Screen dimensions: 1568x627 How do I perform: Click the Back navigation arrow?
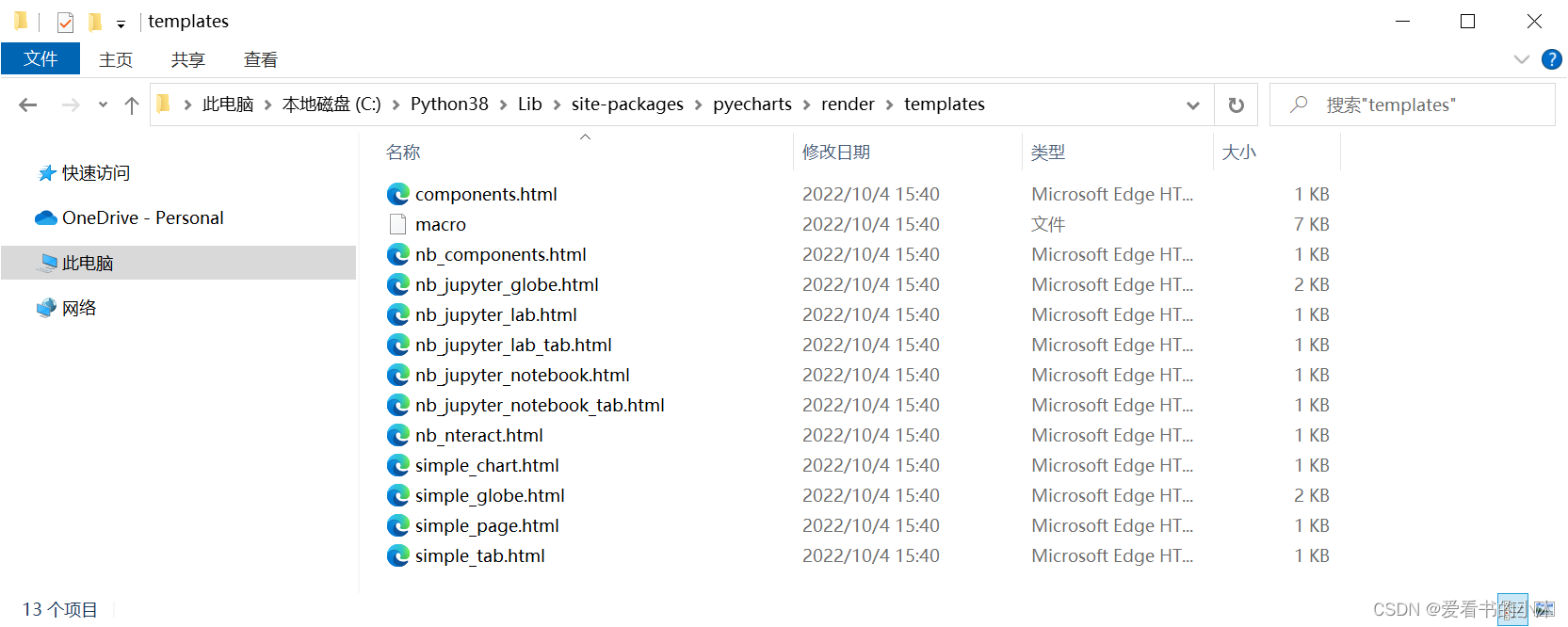[28, 105]
